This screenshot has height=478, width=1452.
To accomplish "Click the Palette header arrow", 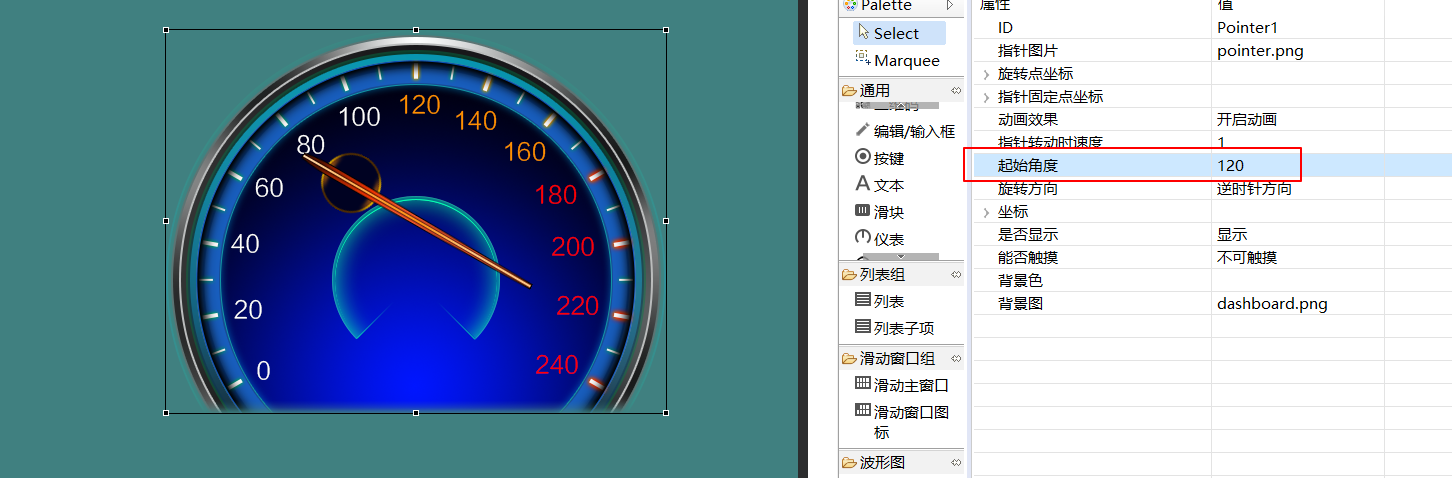I will [949, 6].
